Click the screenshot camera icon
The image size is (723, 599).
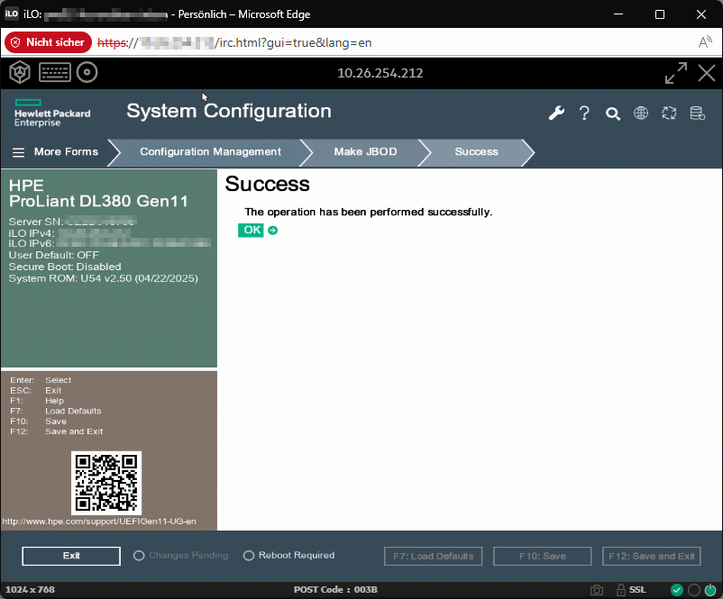pos(597,590)
